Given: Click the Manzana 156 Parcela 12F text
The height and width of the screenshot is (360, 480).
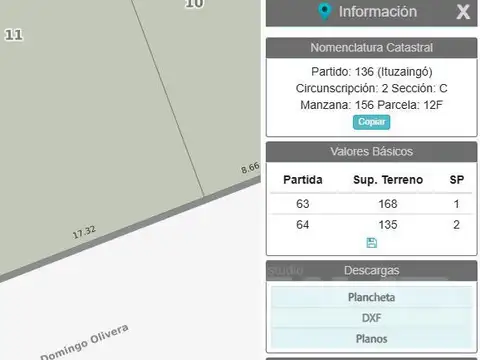Looking at the screenshot, I should click(x=371, y=105).
